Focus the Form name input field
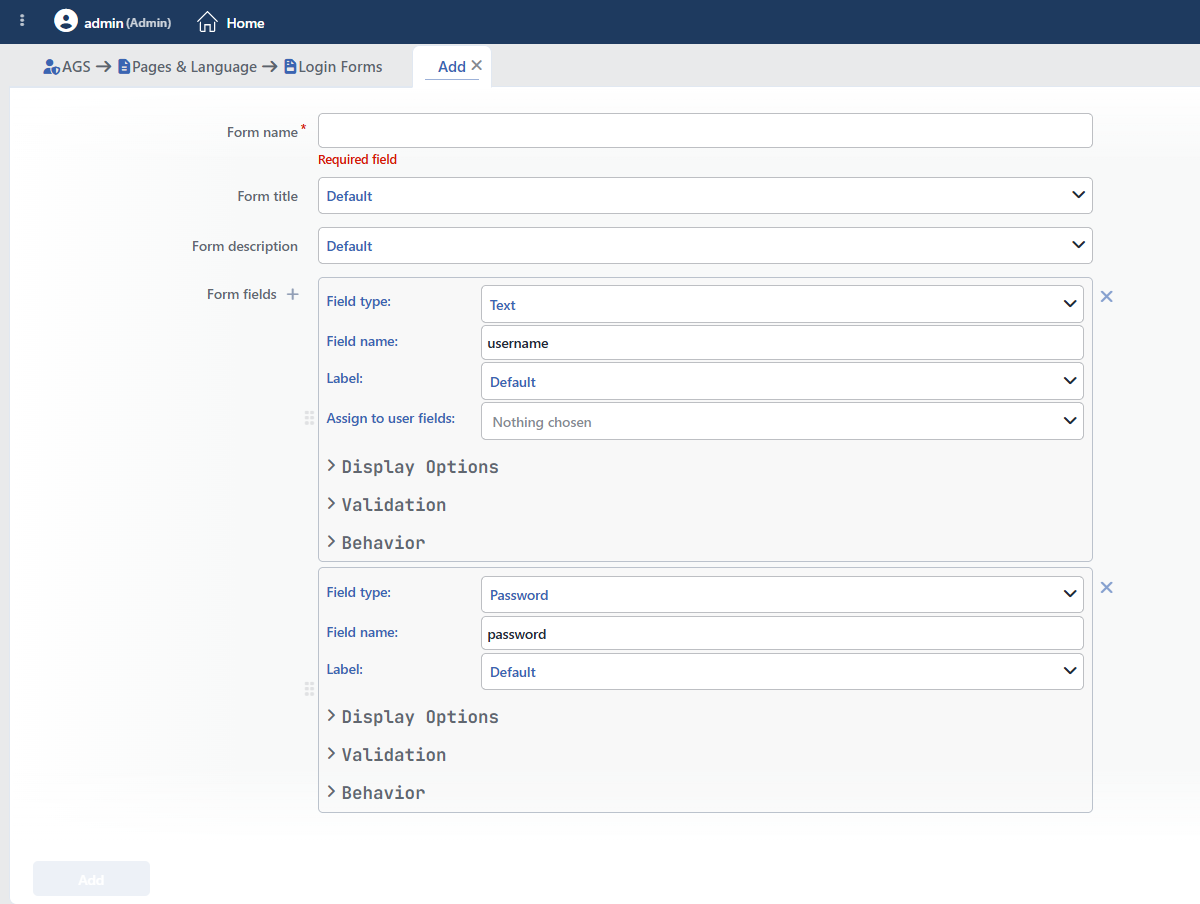The height and width of the screenshot is (904, 1200). tap(705, 130)
